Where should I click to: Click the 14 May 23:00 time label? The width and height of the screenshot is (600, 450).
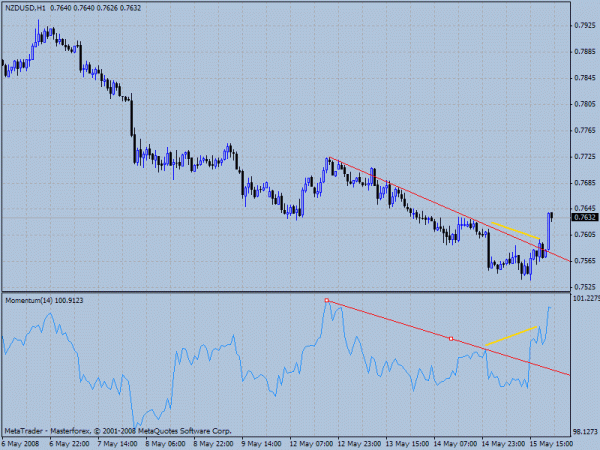pos(503,444)
